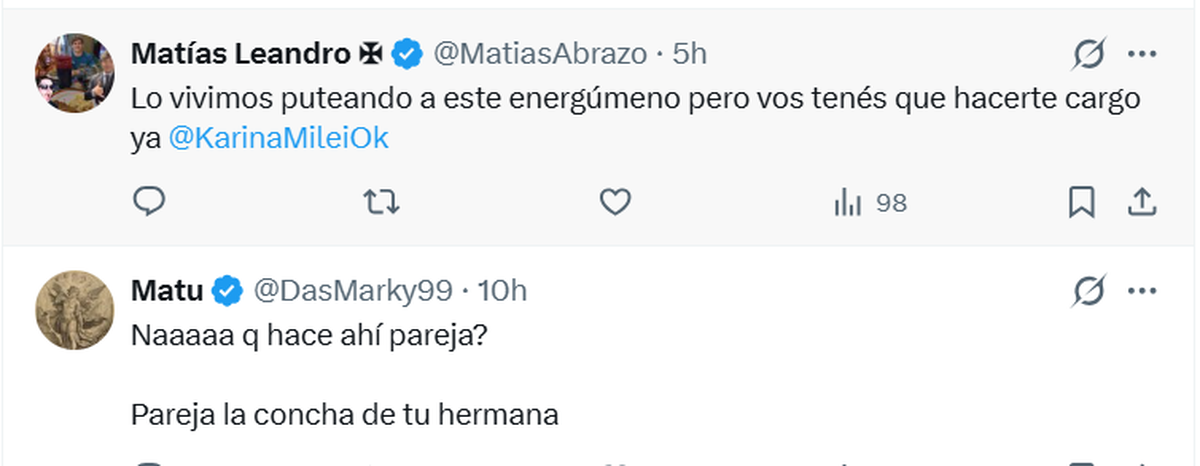The height and width of the screenshot is (466, 1200).
Task: Open Matu's tweet "Naaaaa q hace ahí pareja?"
Action: (309, 337)
